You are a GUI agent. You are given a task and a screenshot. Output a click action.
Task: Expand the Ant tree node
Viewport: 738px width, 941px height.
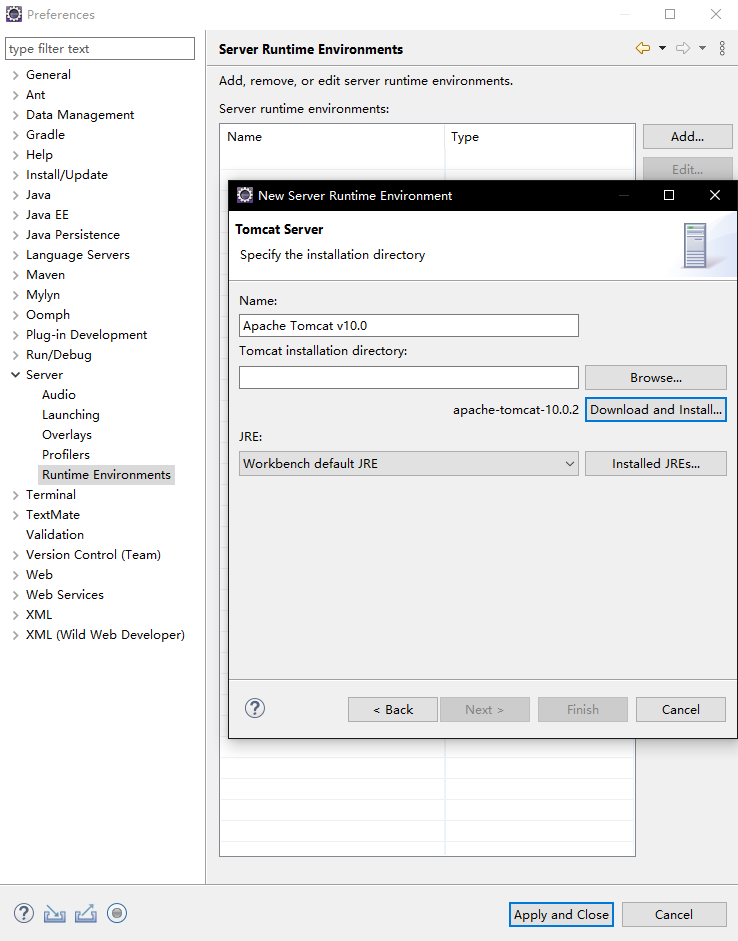[x=16, y=95]
